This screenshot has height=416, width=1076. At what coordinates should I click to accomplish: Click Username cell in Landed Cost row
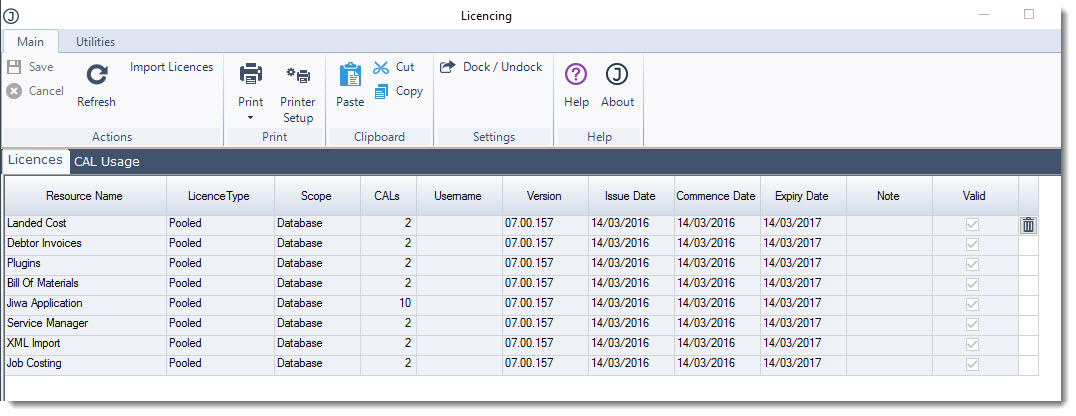(x=460, y=224)
